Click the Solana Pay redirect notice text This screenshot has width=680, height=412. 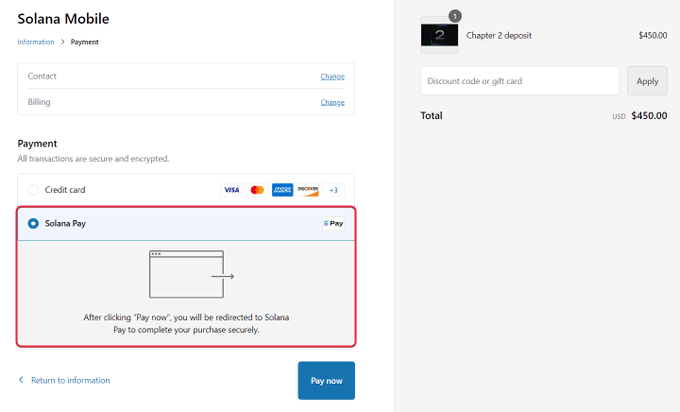point(186,324)
